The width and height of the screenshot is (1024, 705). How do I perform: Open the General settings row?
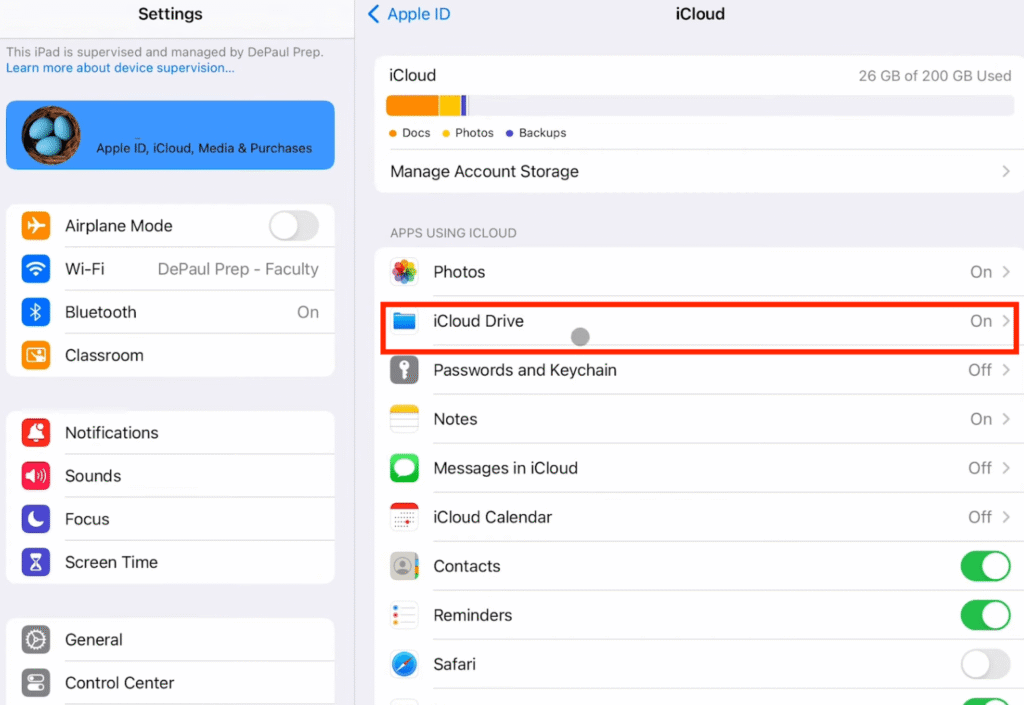[170, 640]
